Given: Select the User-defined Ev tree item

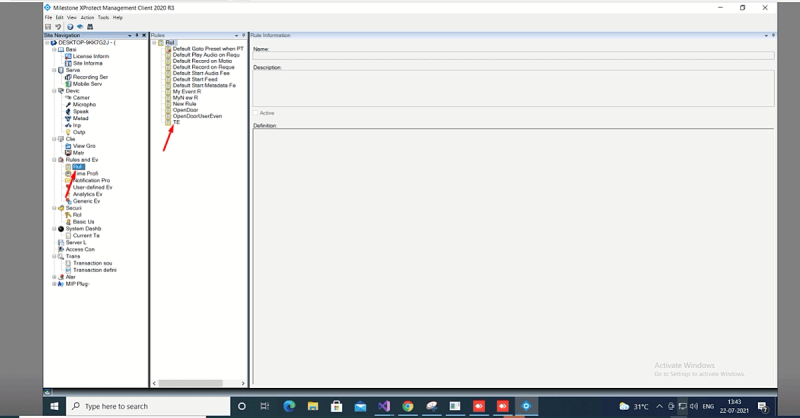Looking at the screenshot, I should pos(92,187).
